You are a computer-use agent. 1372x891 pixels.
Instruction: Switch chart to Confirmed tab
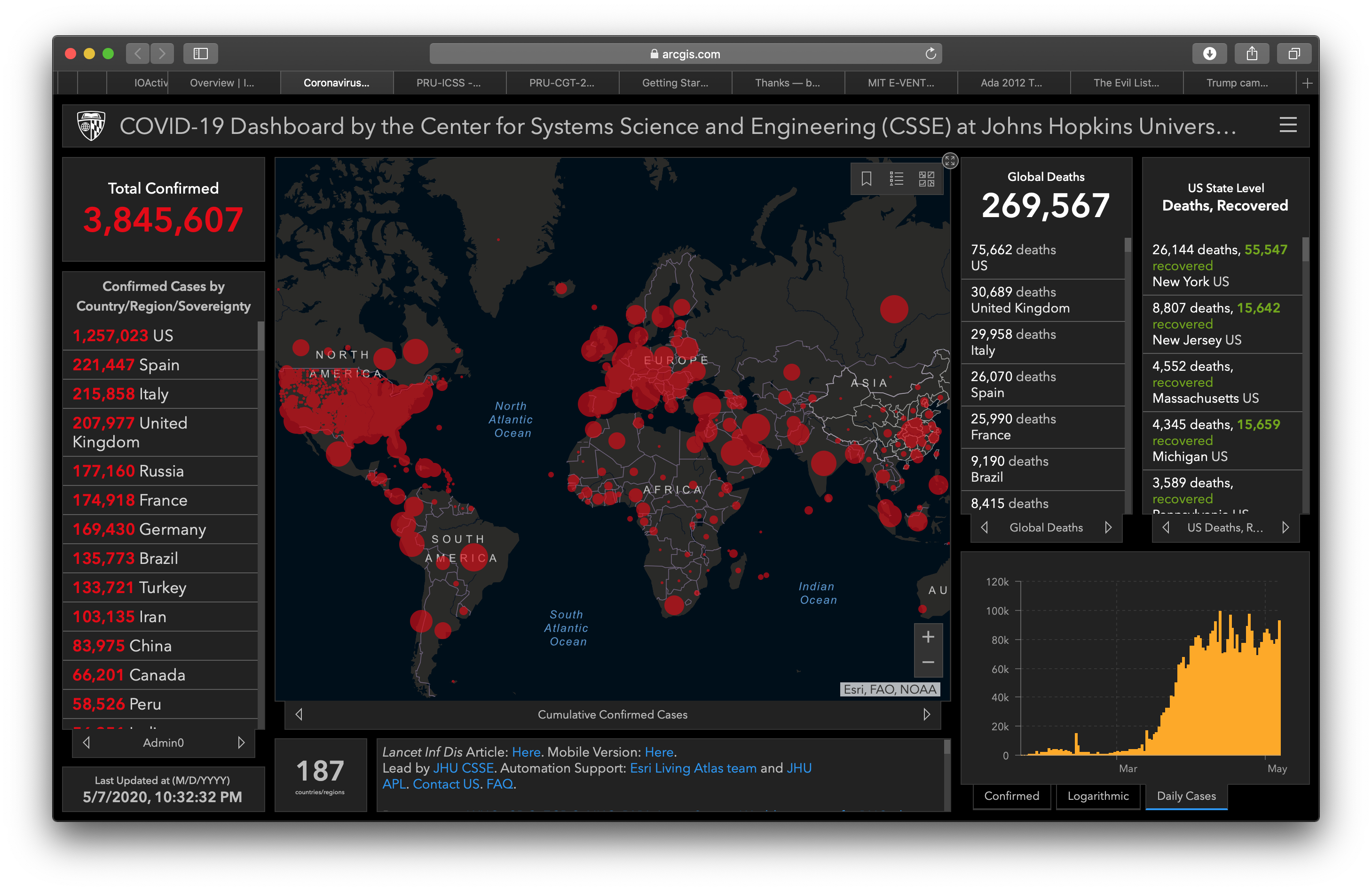pos(1012,796)
